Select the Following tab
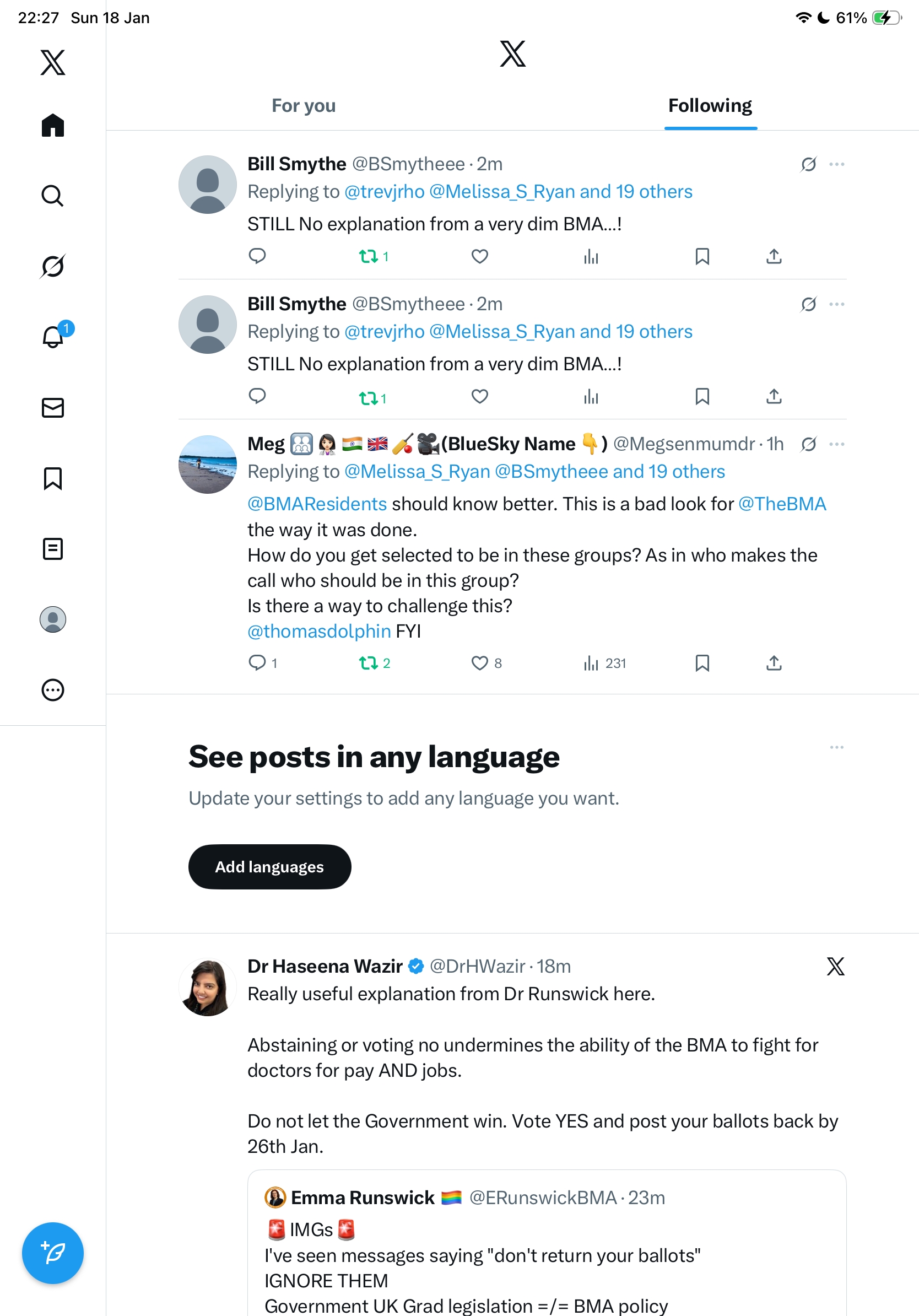 (x=710, y=106)
